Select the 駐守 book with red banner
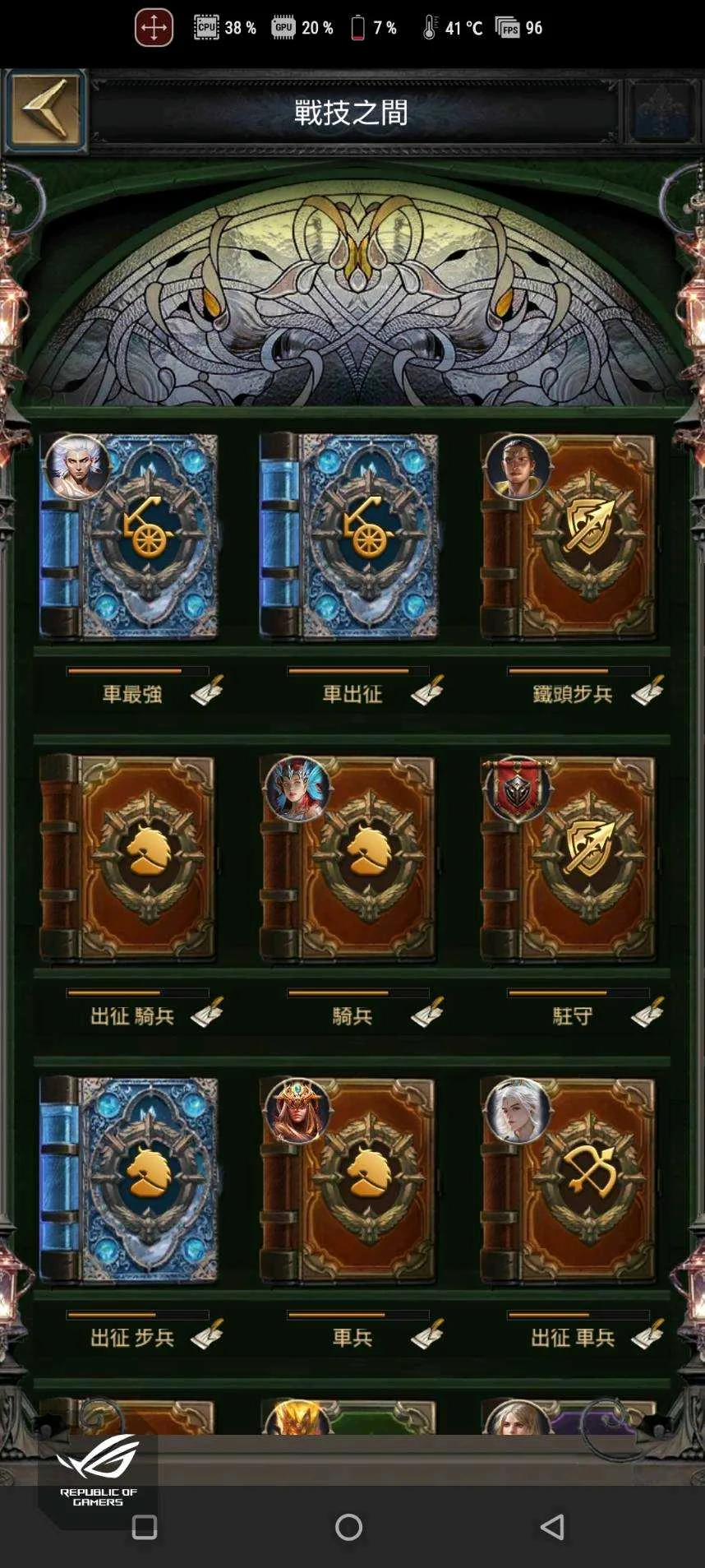This screenshot has height=1568, width=705. point(569,858)
